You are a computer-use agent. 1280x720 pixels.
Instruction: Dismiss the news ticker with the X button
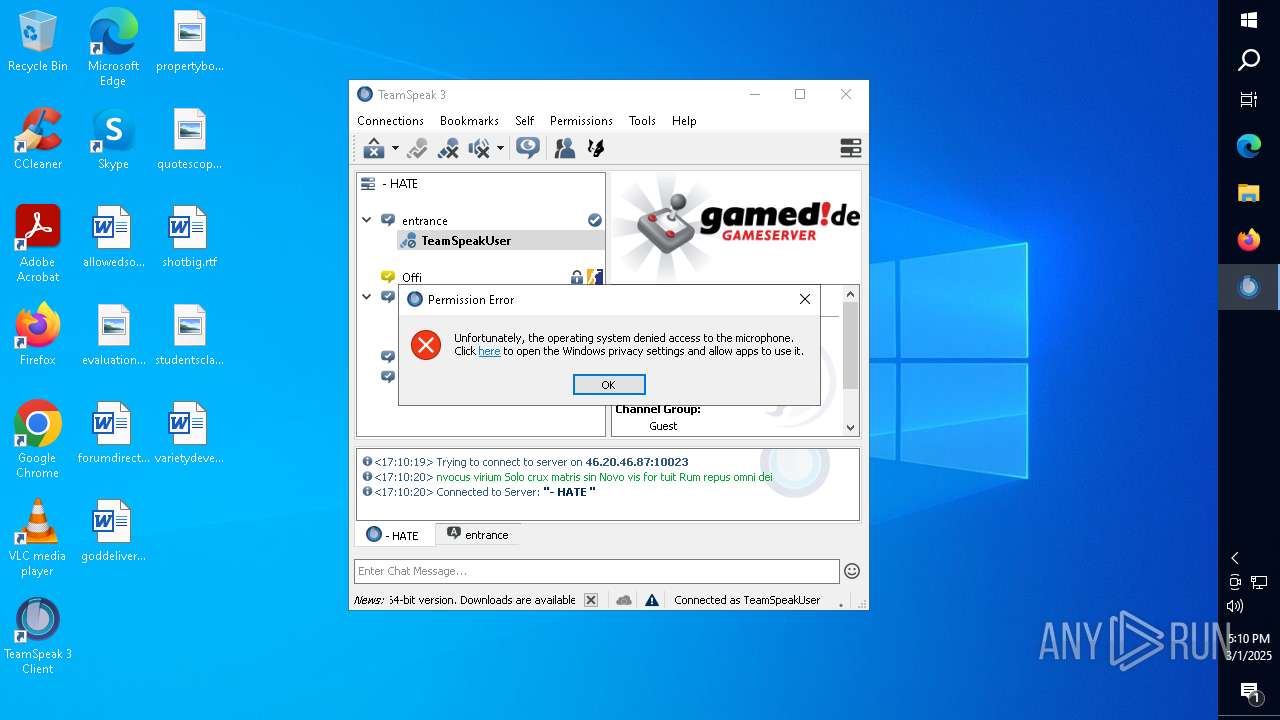coord(591,600)
